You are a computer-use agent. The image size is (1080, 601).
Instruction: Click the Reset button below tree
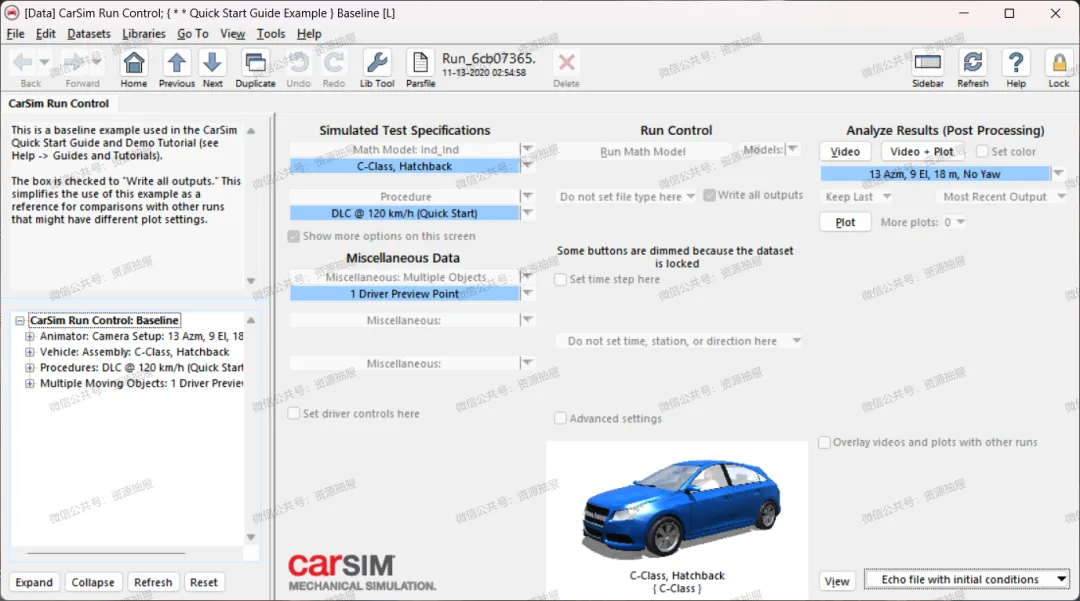coord(204,582)
